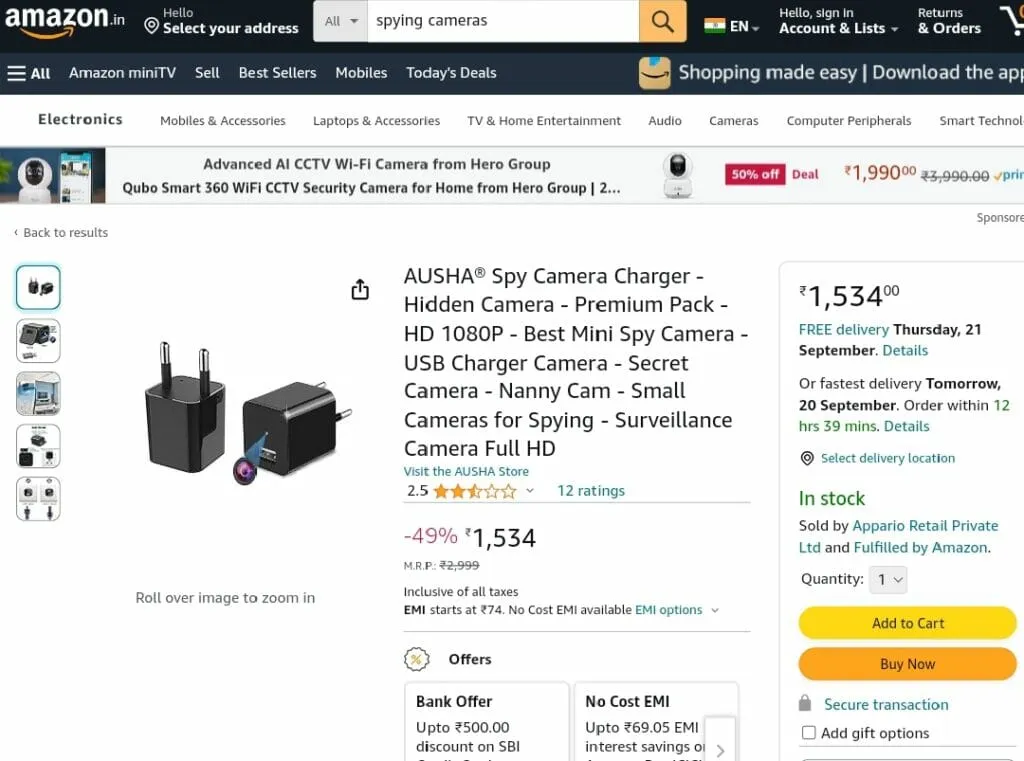Open Best Sellers in navigation bar
The image size is (1024, 761).
277,73
